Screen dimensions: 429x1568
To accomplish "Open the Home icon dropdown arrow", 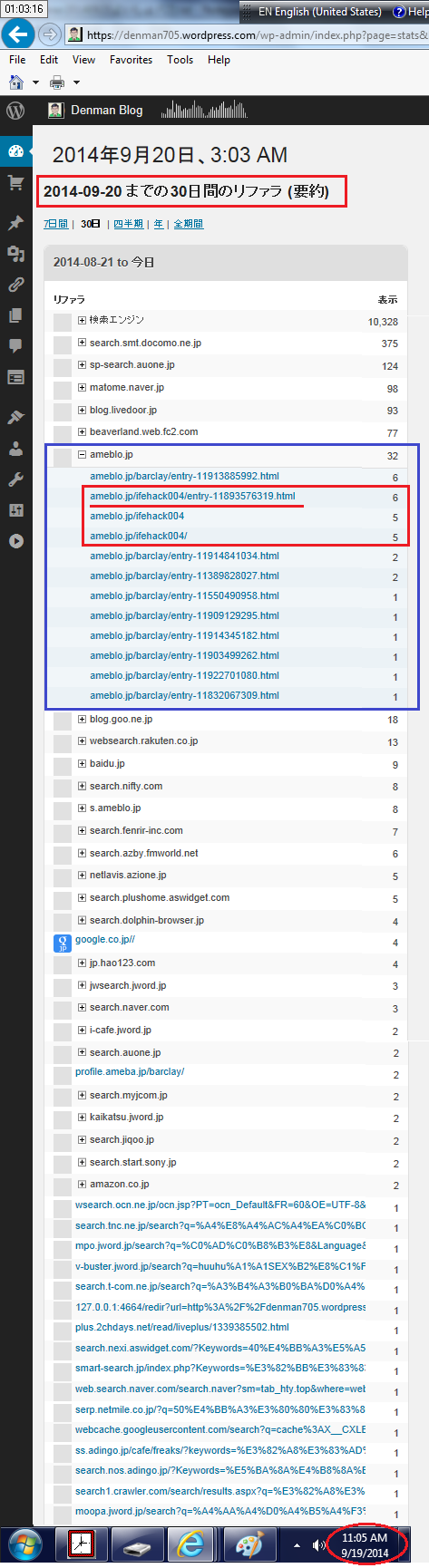I will click(x=36, y=82).
